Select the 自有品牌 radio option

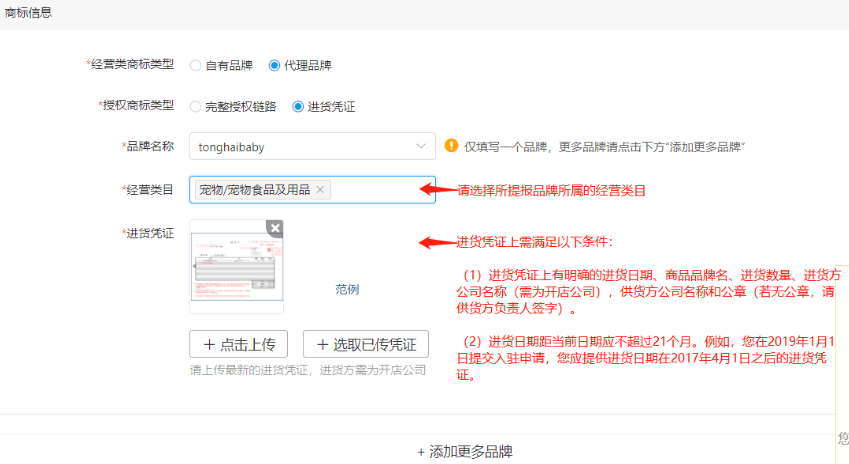point(195,66)
